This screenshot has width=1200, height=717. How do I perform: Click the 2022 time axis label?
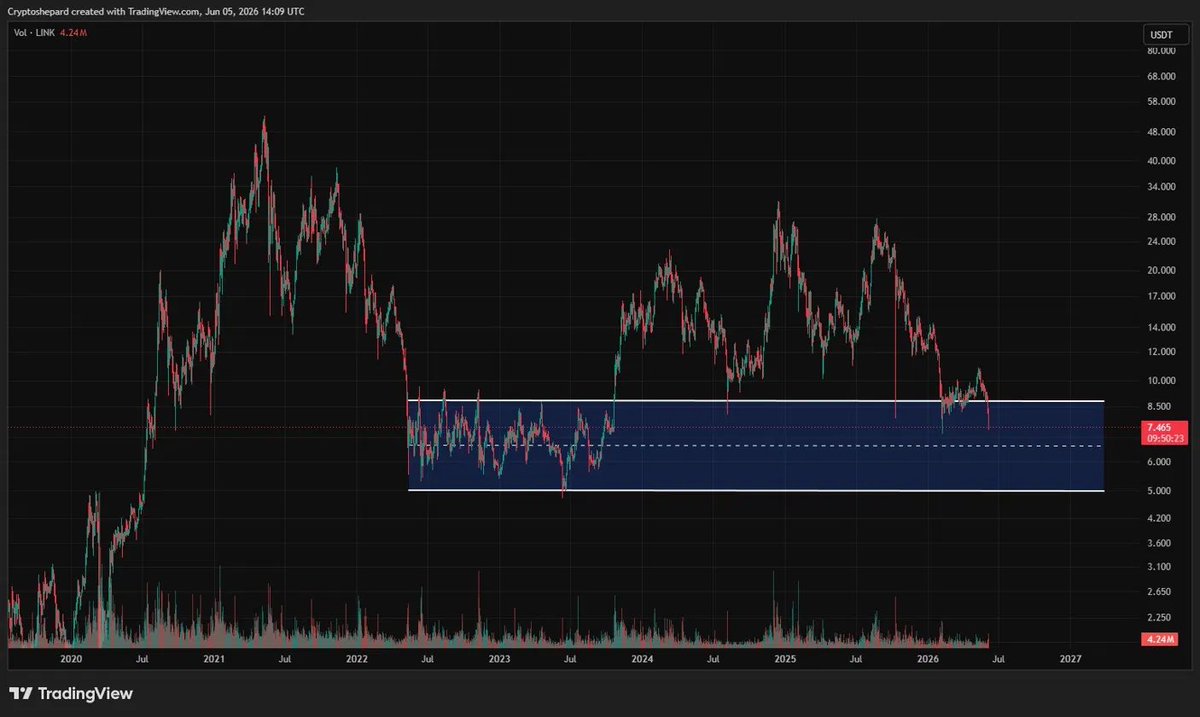click(357, 660)
